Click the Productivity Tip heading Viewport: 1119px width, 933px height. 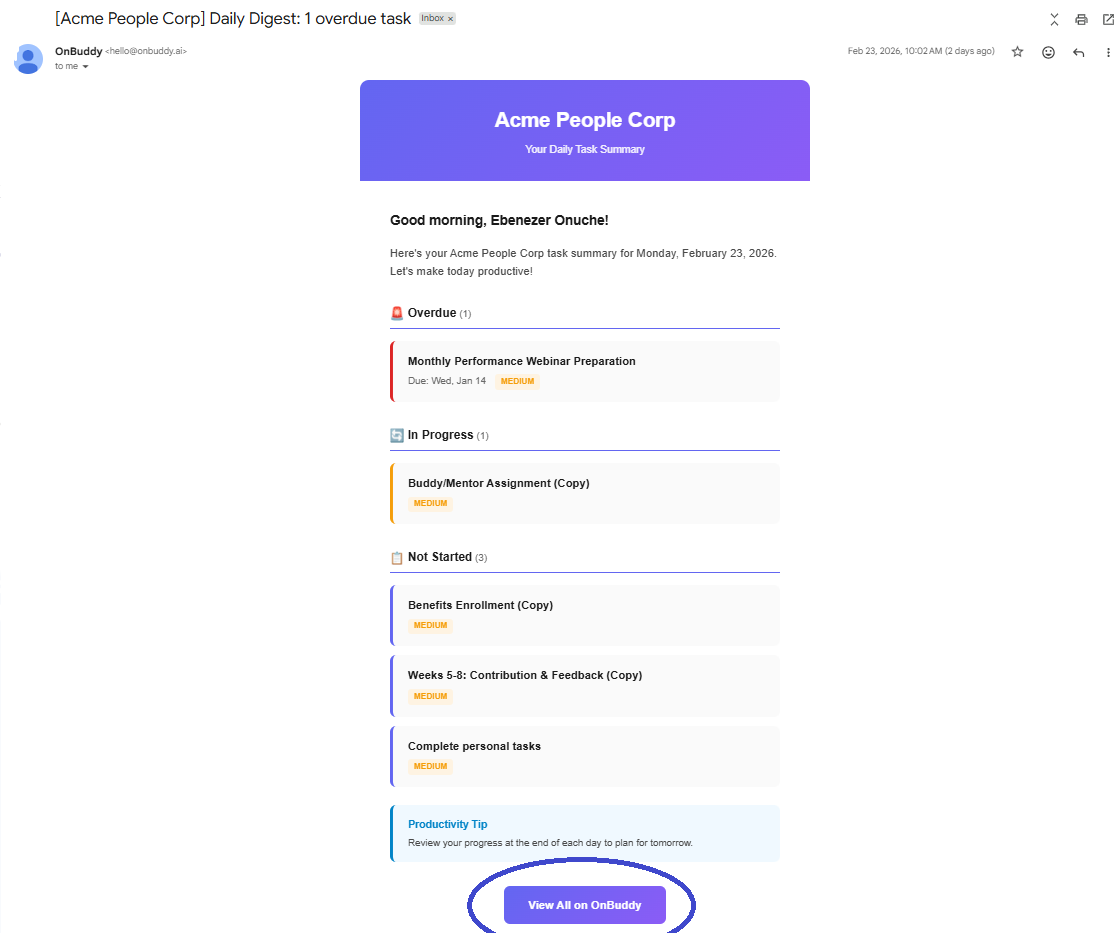447,824
